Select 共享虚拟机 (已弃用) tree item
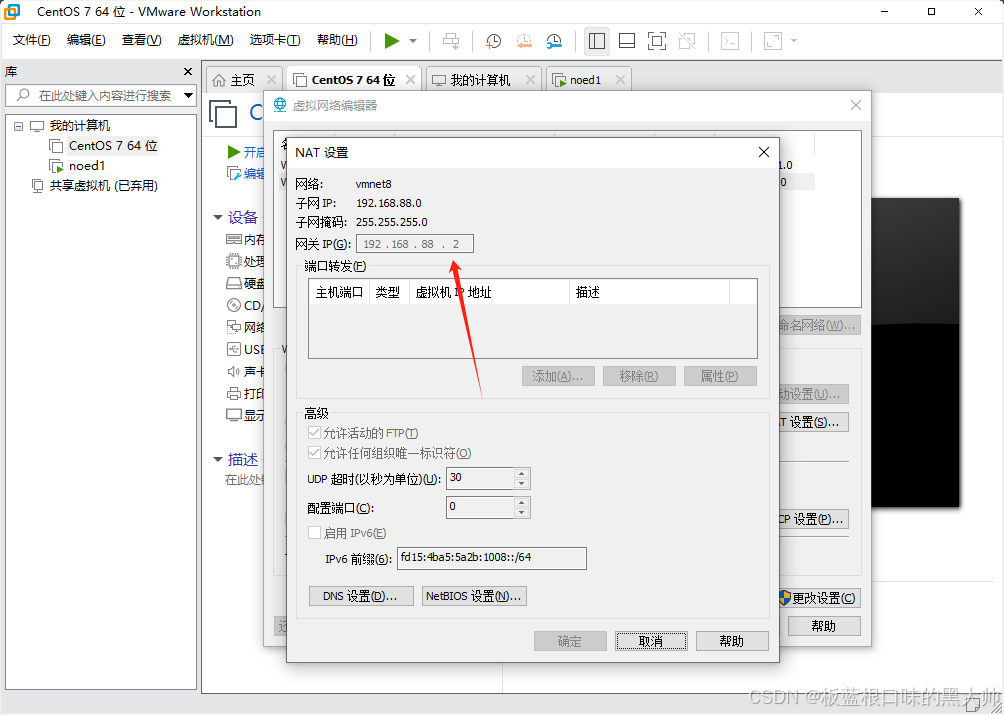The height and width of the screenshot is (715, 1004). tap(104, 186)
